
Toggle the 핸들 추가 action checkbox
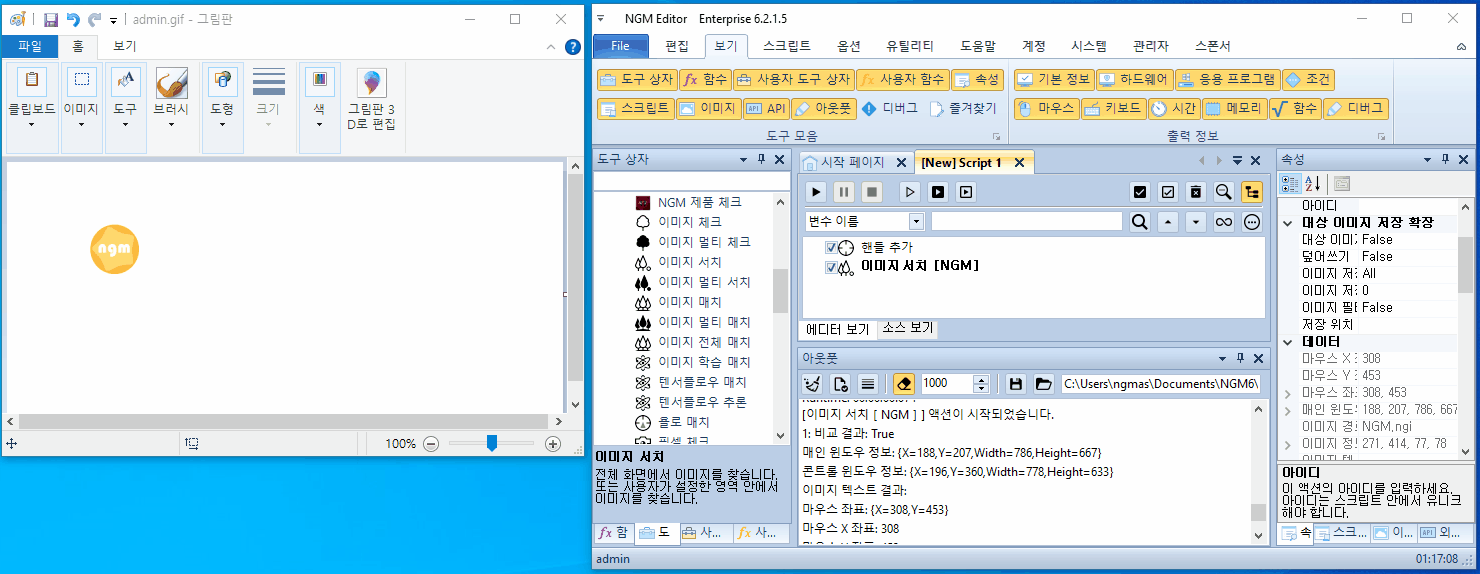(831, 247)
